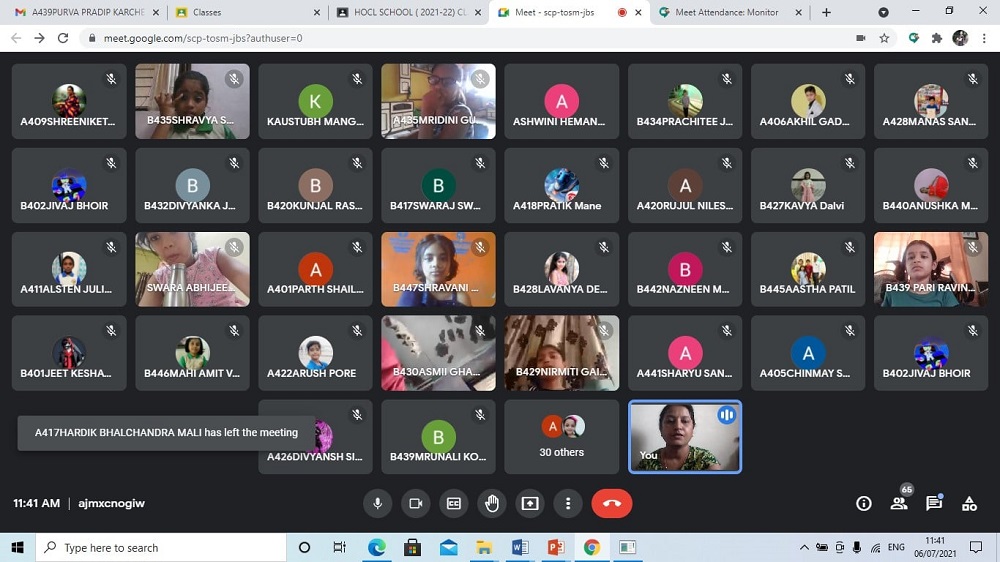Screen dimensions: 1000x562
Task: Click the red leave call button
Action: 612,504
